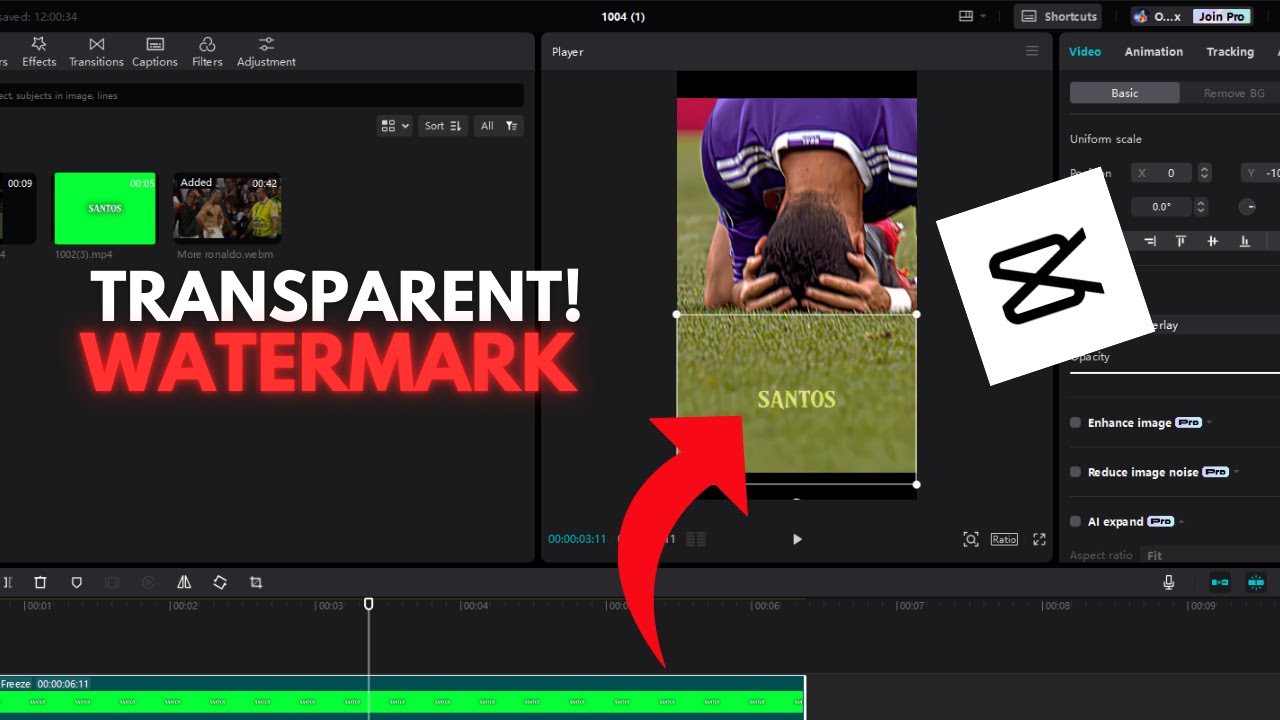Open the Shortcuts window
Viewport: 1280px width, 720px height.
pyautogui.click(x=1058, y=16)
